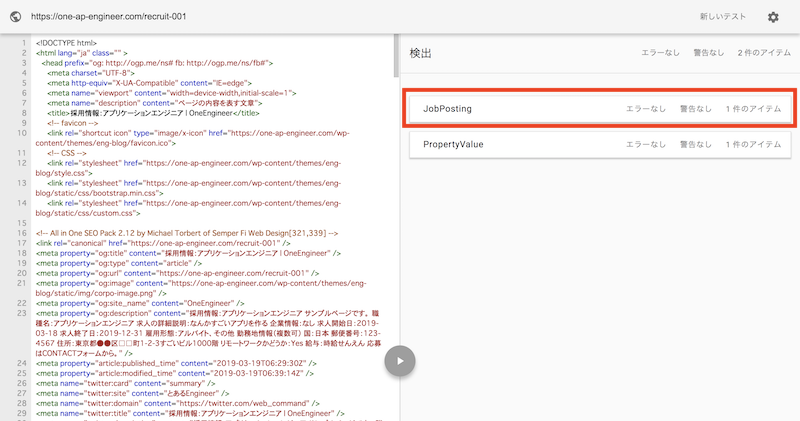
Task: Start a new test via 新しいテスト
Action: coord(722,16)
